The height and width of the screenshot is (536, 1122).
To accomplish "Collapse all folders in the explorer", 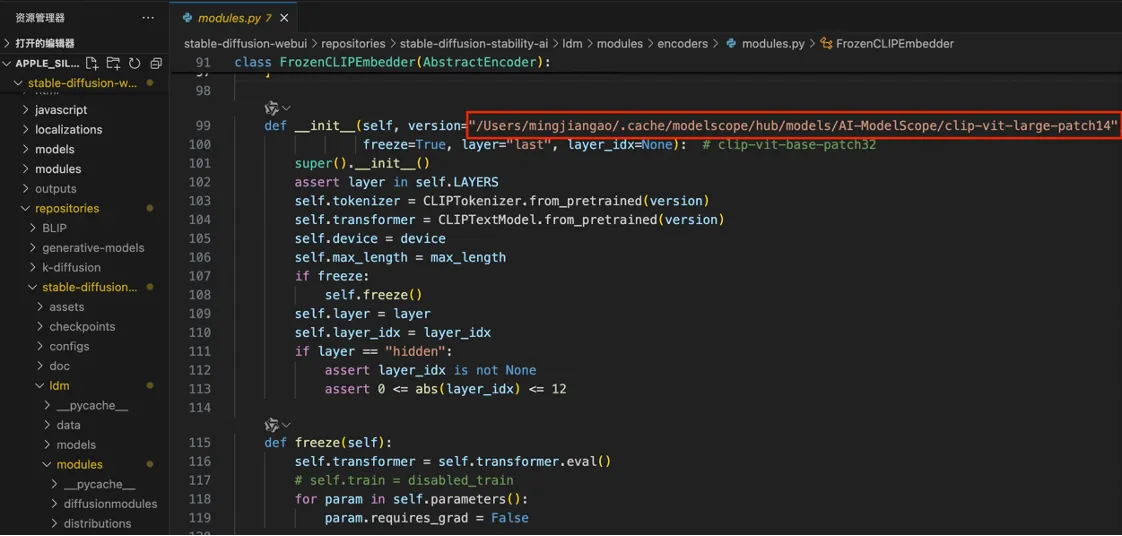I will coord(156,64).
